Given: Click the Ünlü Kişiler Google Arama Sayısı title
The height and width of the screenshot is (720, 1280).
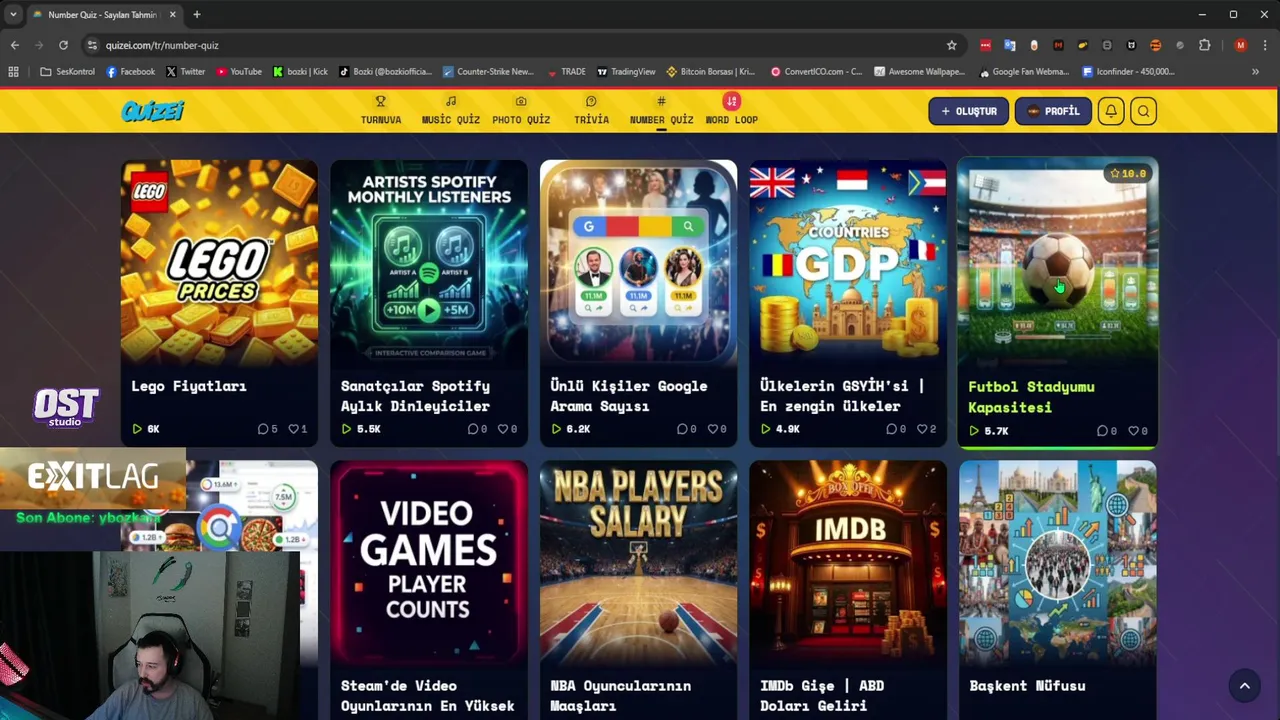Looking at the screenshot, I should (628, 396).
